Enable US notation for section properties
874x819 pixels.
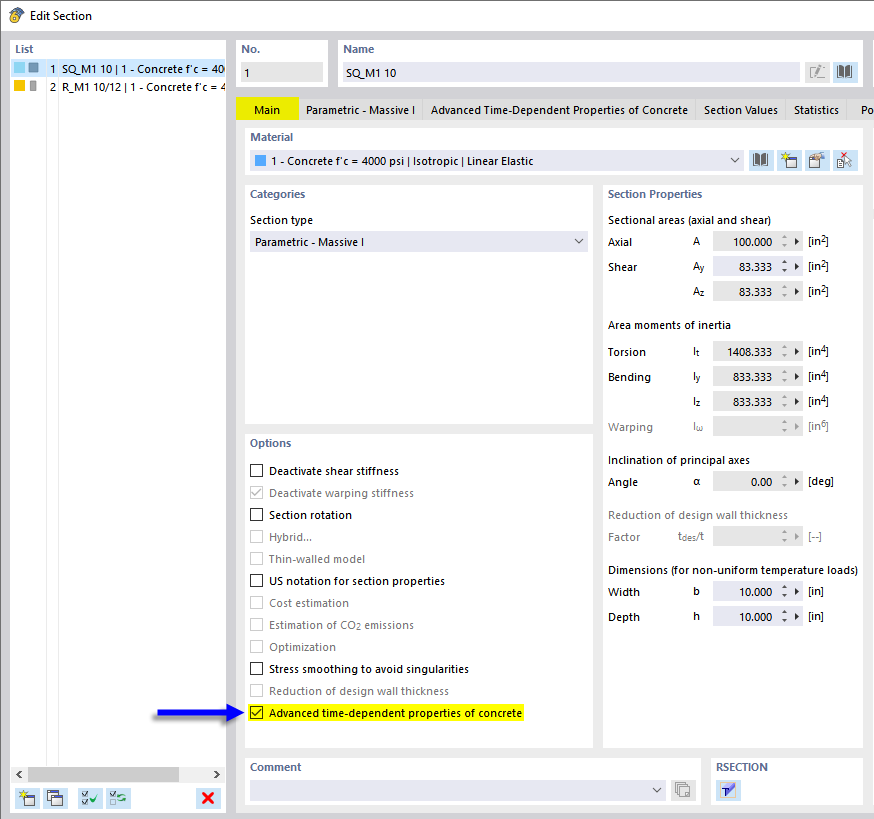click(x=256, y=580)
